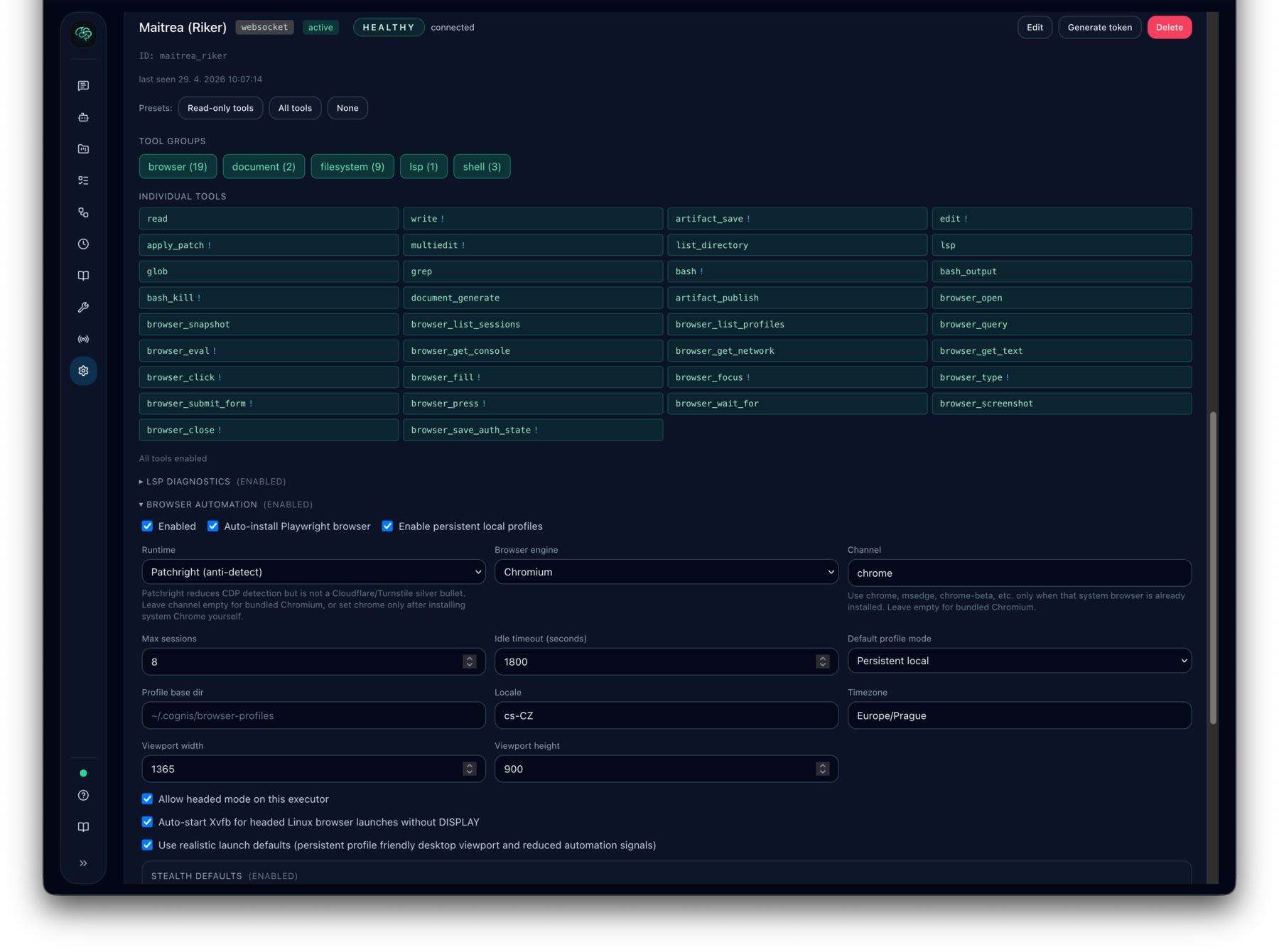Toggle Use realistic launch defaults checkbox
Viewport: 1279px width, 952px height.
[147, 845]
